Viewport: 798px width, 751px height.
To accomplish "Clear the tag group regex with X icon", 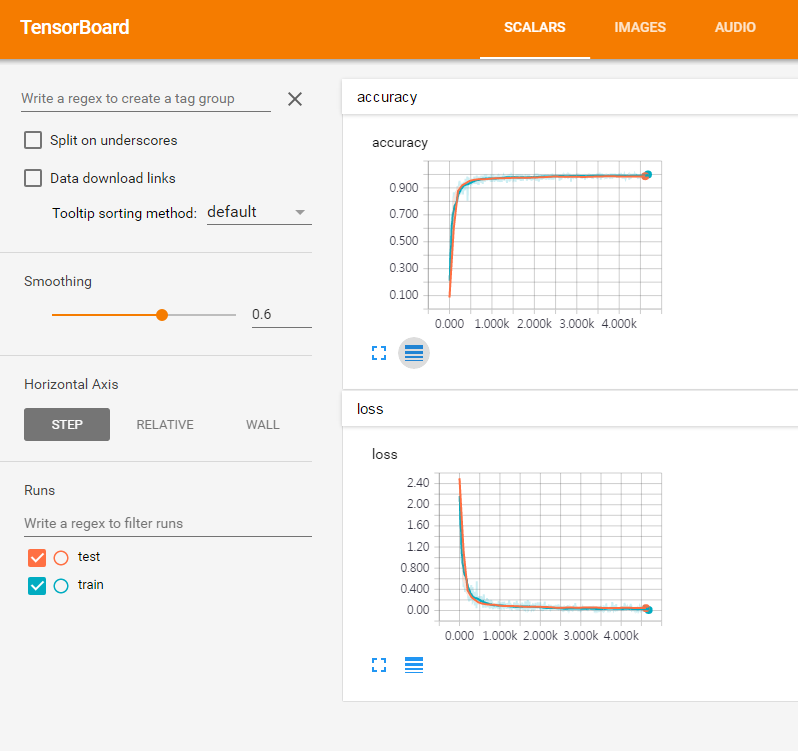I will click(295, 99).
